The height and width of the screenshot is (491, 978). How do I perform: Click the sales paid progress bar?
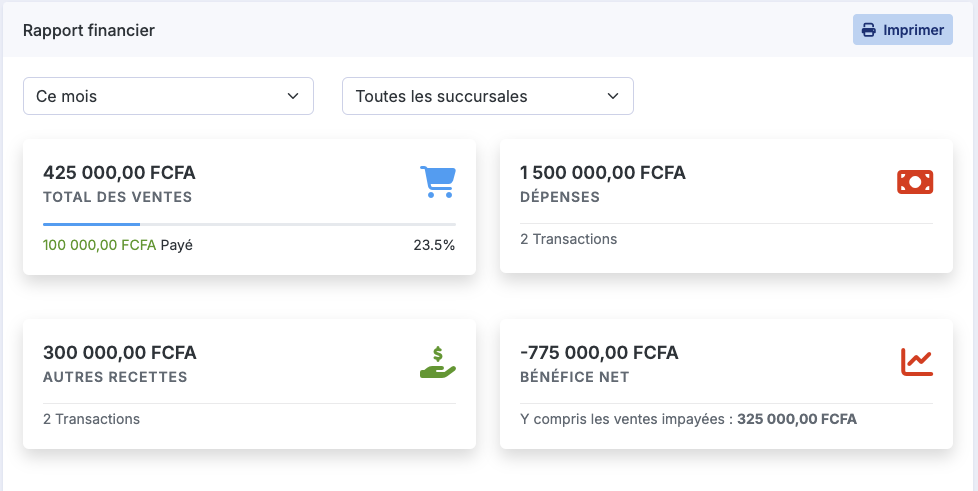tap(249, 224)
